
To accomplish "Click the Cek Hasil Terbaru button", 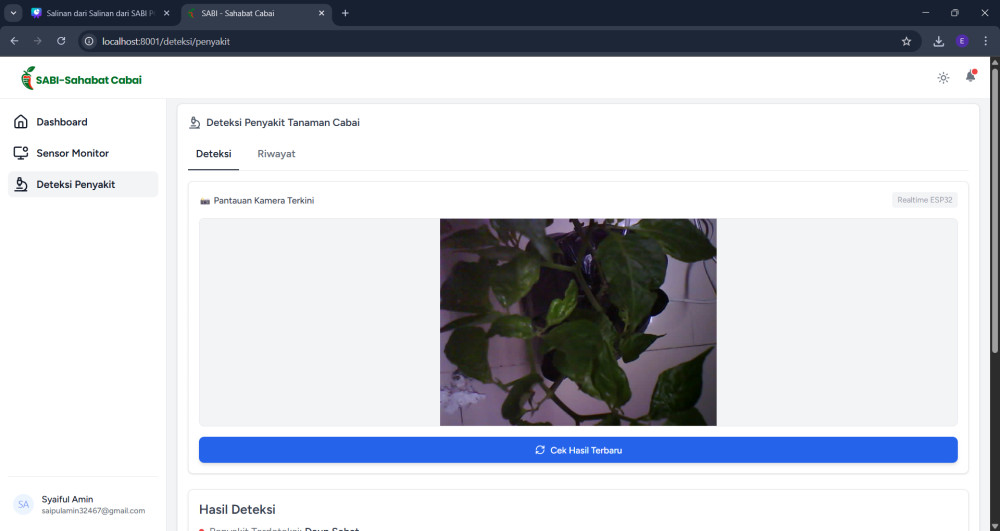I will point(578,450).
